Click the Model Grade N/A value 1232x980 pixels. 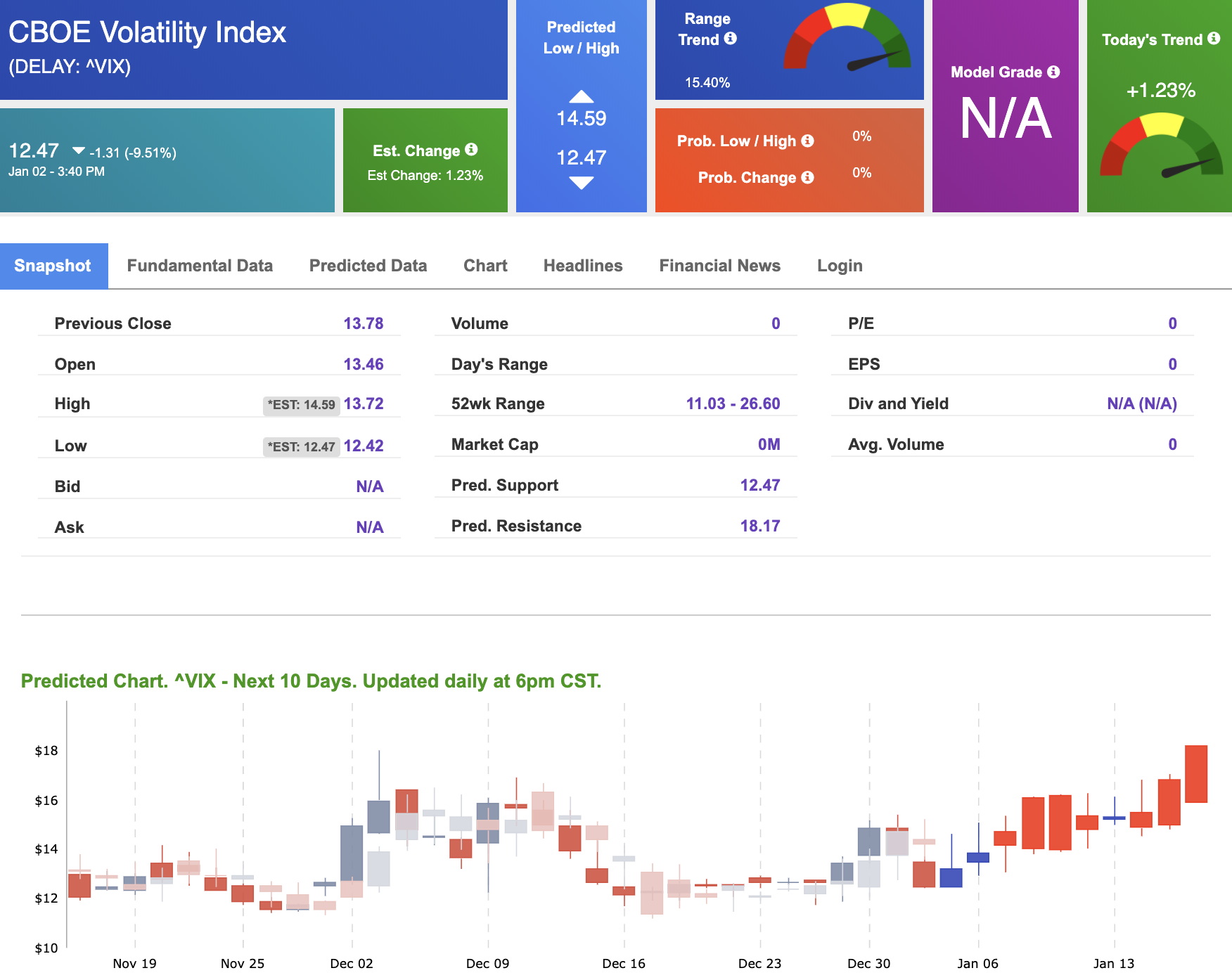click(x=1006, y=119)
